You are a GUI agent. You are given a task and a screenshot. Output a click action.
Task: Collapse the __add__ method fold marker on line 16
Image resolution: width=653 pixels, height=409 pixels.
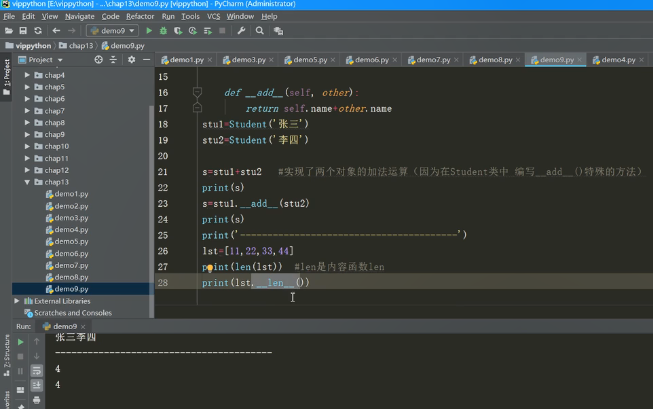point(197,92)
